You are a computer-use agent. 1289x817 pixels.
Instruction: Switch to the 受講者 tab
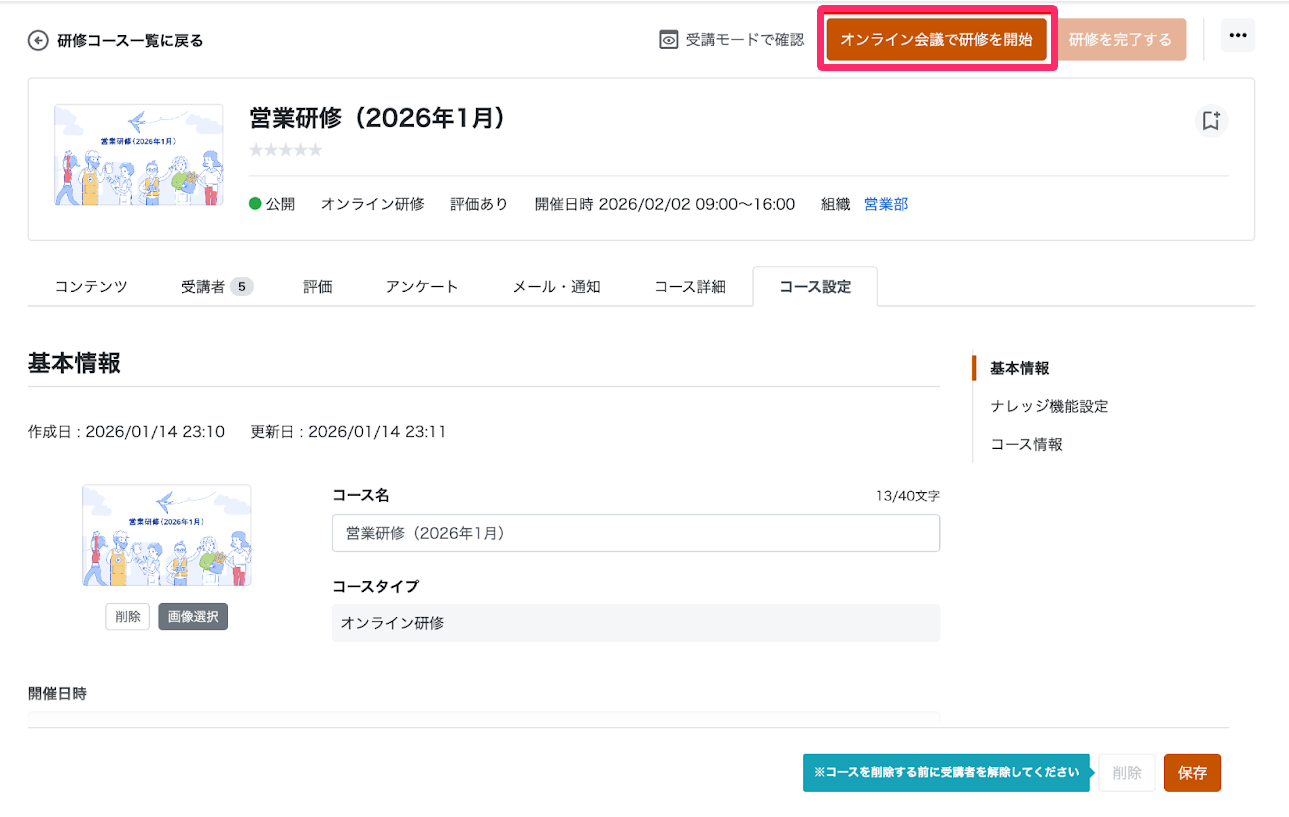(x=217, y=286)
